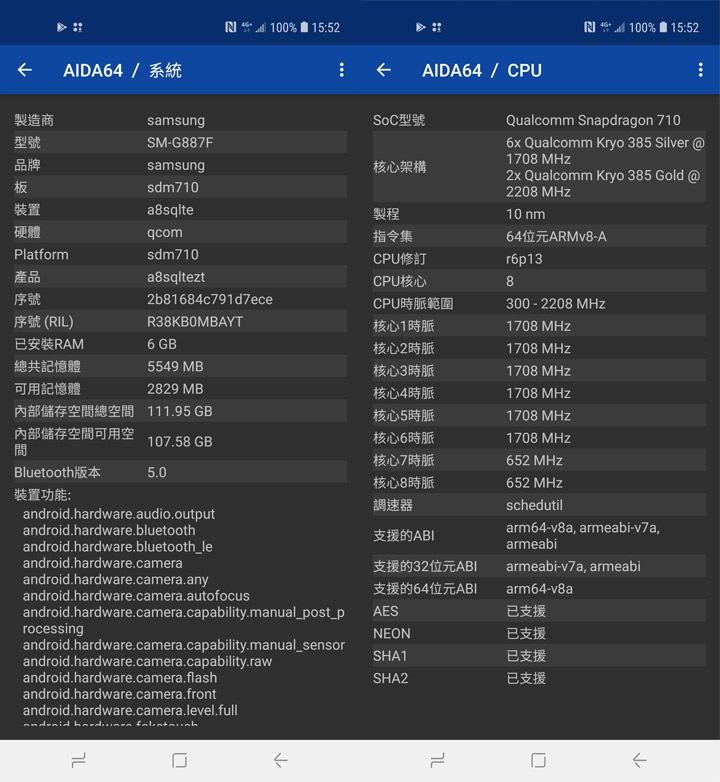Select 64-bit ABI value arm64-v8a

tap(539, 589)
